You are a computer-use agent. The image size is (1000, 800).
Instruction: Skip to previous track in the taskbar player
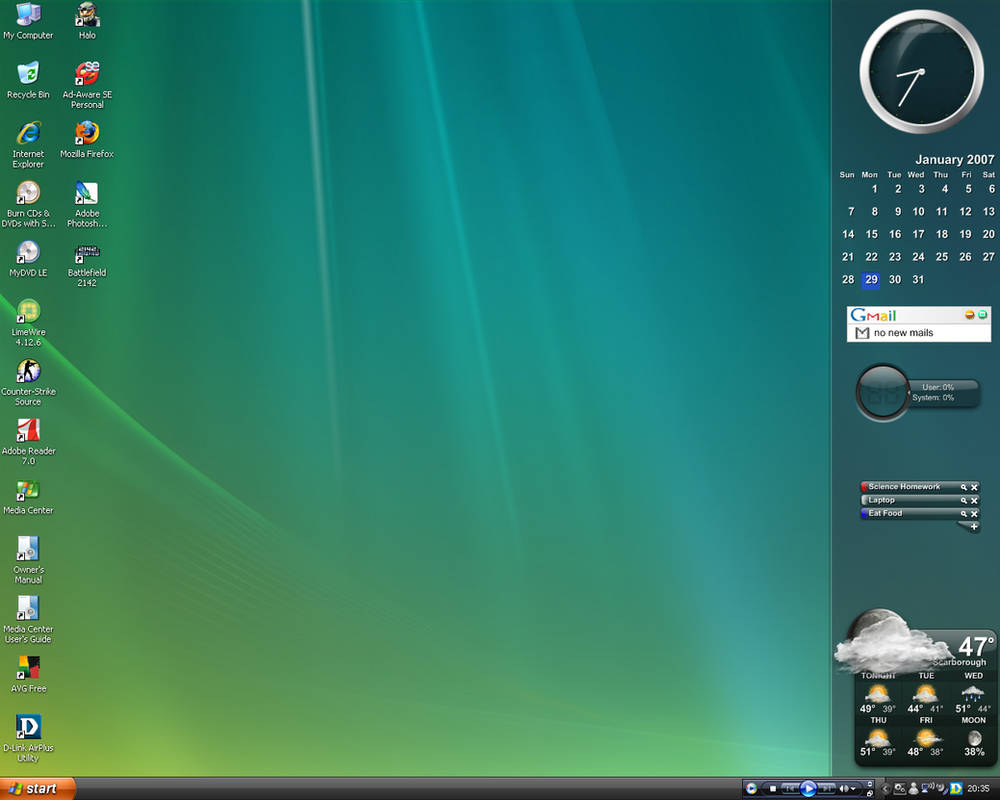tap(790, 789)
